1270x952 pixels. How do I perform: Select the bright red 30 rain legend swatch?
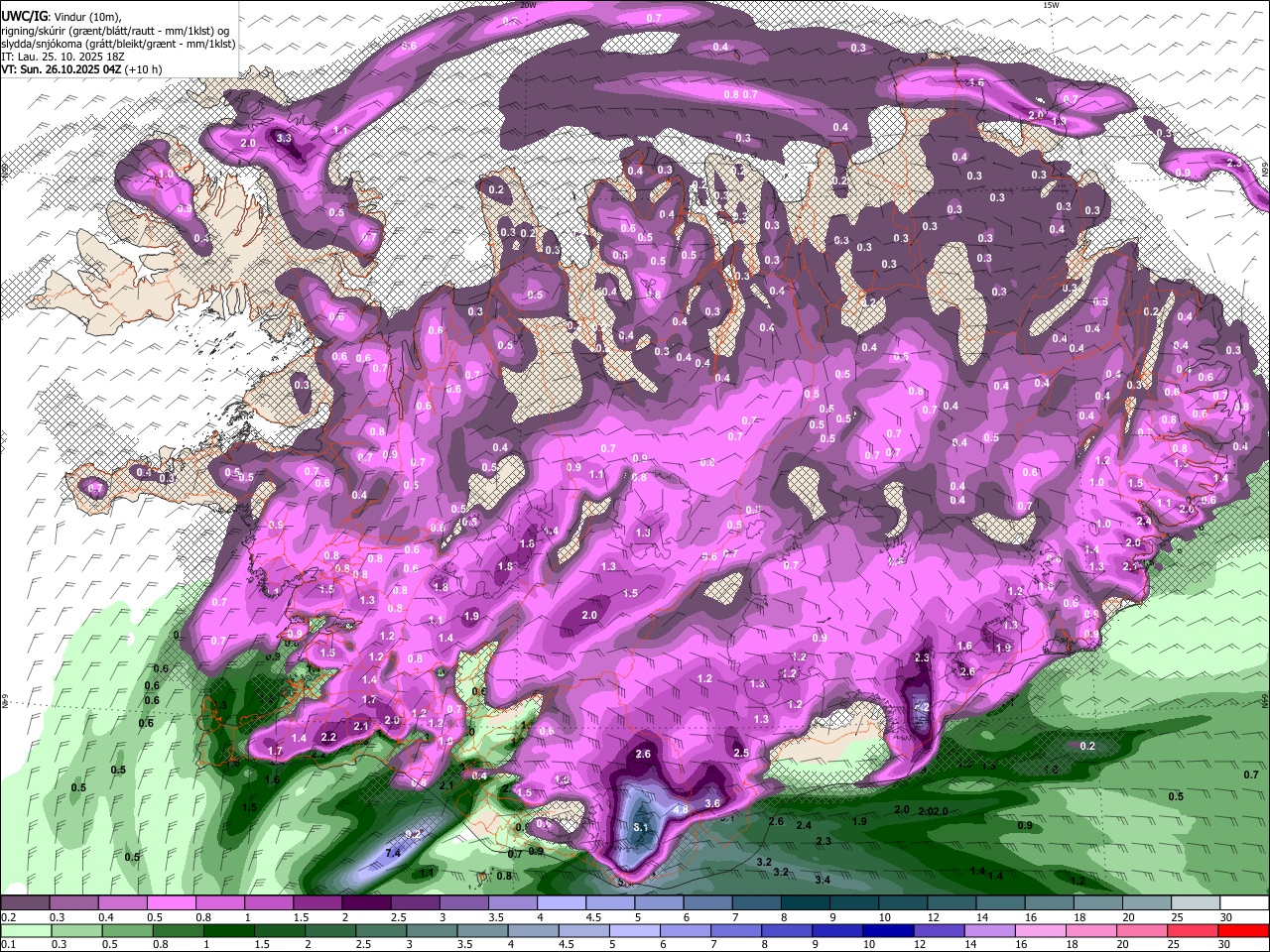click(1244, 930)
